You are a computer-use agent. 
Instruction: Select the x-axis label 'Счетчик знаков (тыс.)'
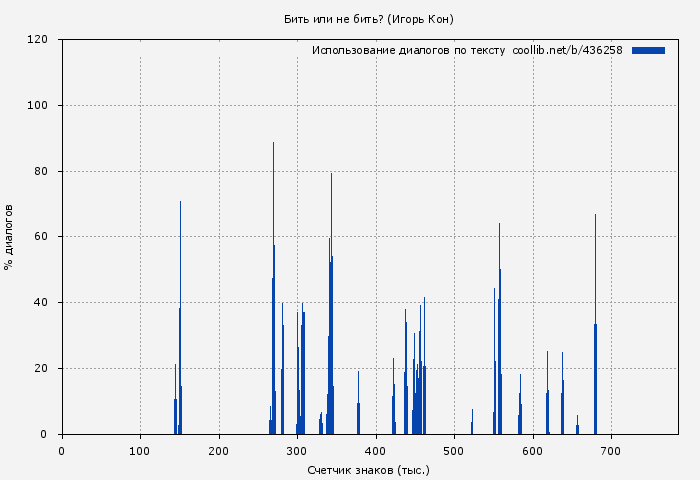pos(369,469)
